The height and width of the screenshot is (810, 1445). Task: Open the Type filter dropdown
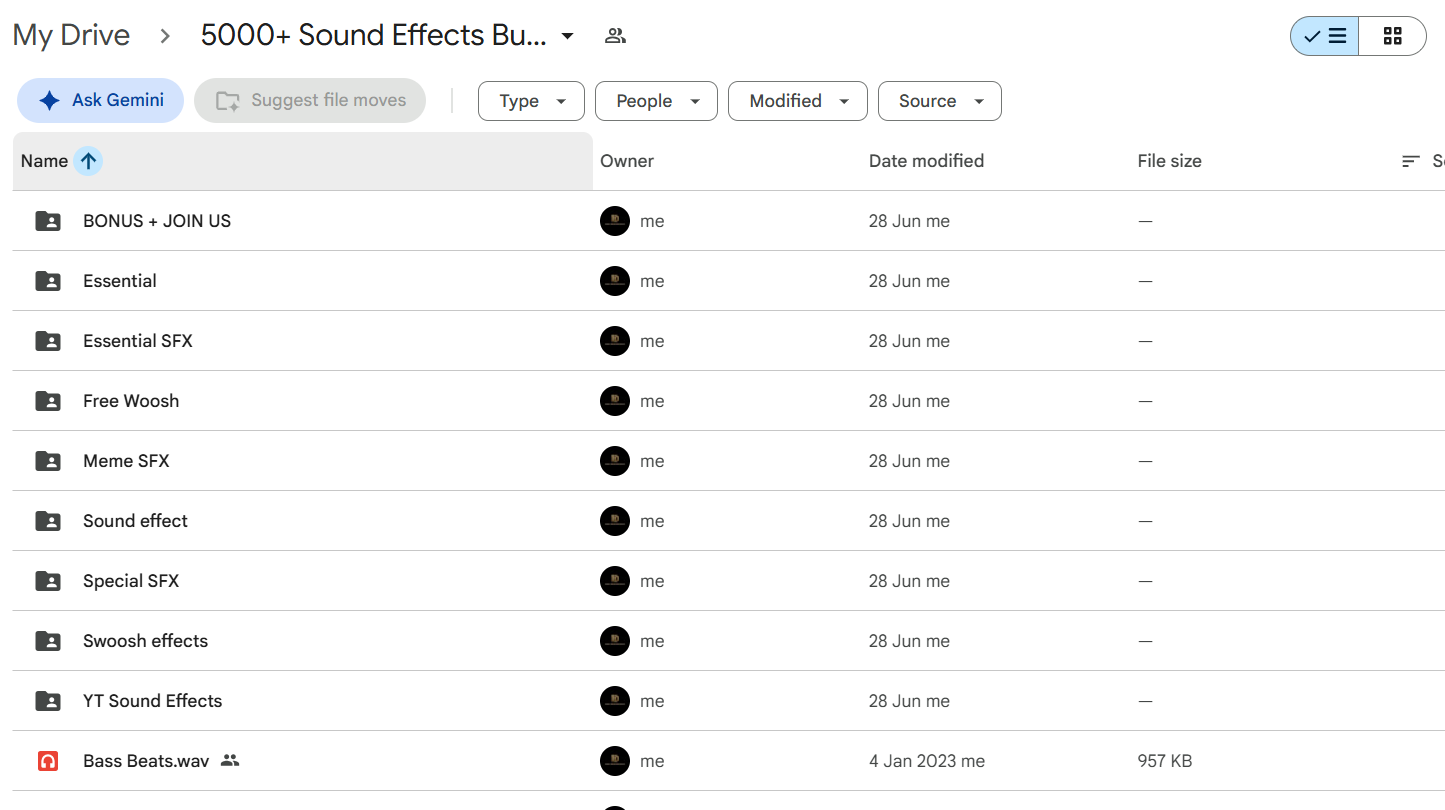point(532,101)
